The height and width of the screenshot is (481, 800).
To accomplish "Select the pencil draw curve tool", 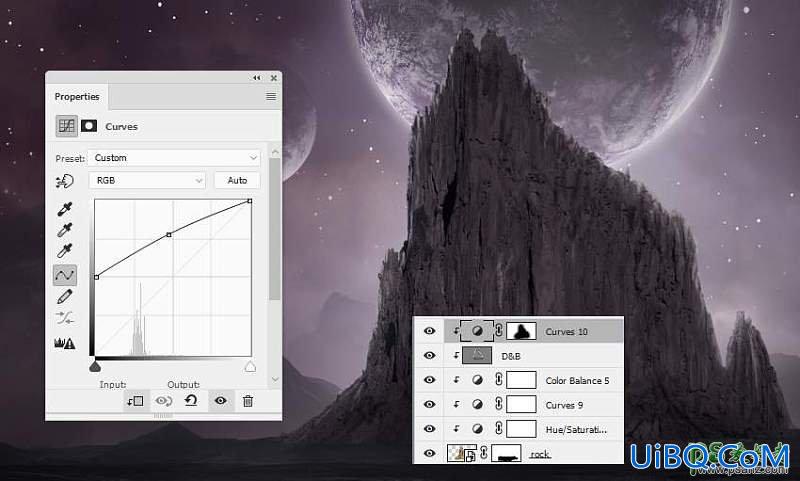I will click(65, 297).
